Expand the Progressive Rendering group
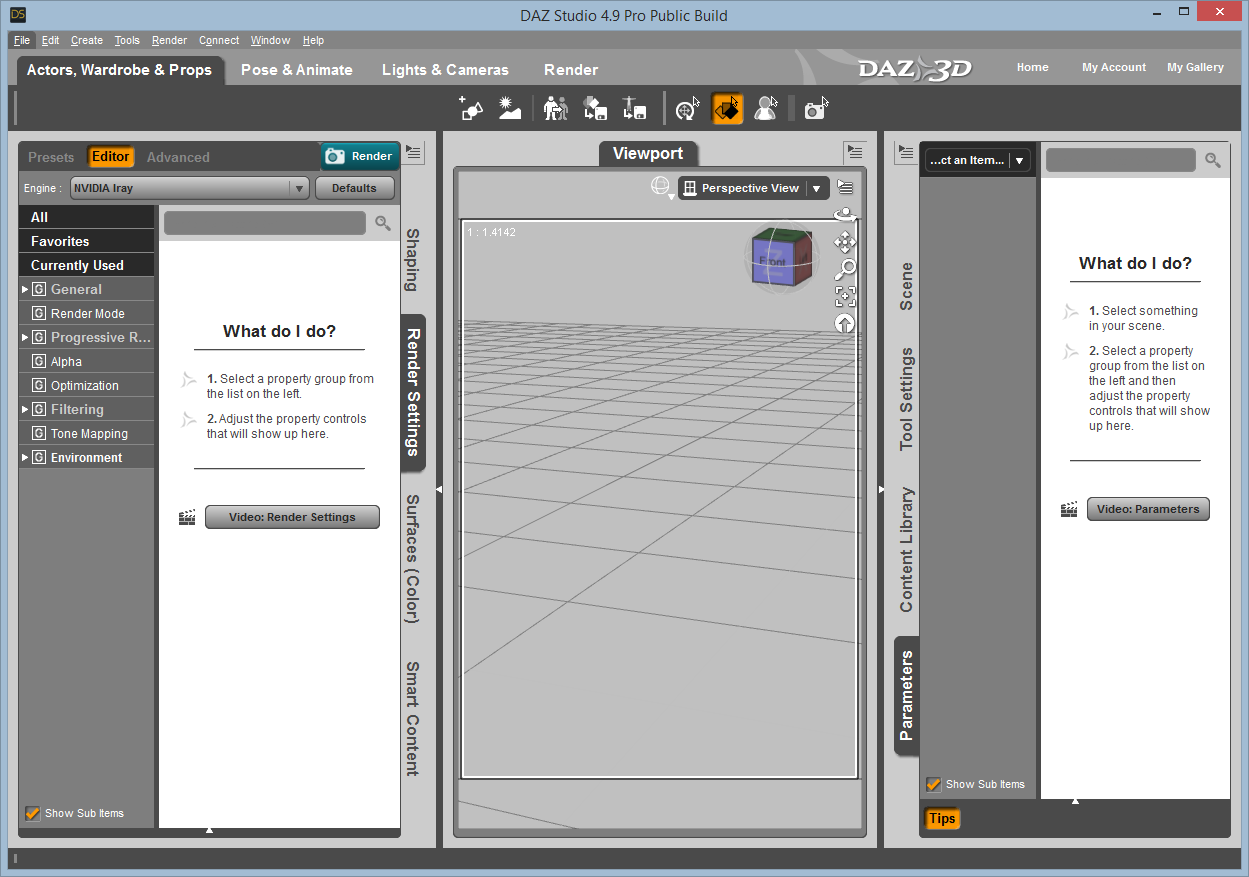 [x=25, y=337]
